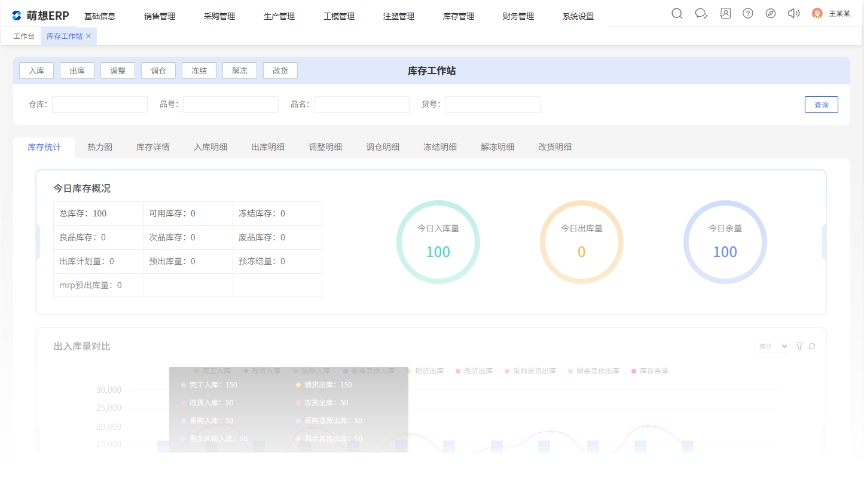This screenshot has width=866, height=490.
Task: Click the 今日余量 circle showing 100
Action: pos(725,242)
